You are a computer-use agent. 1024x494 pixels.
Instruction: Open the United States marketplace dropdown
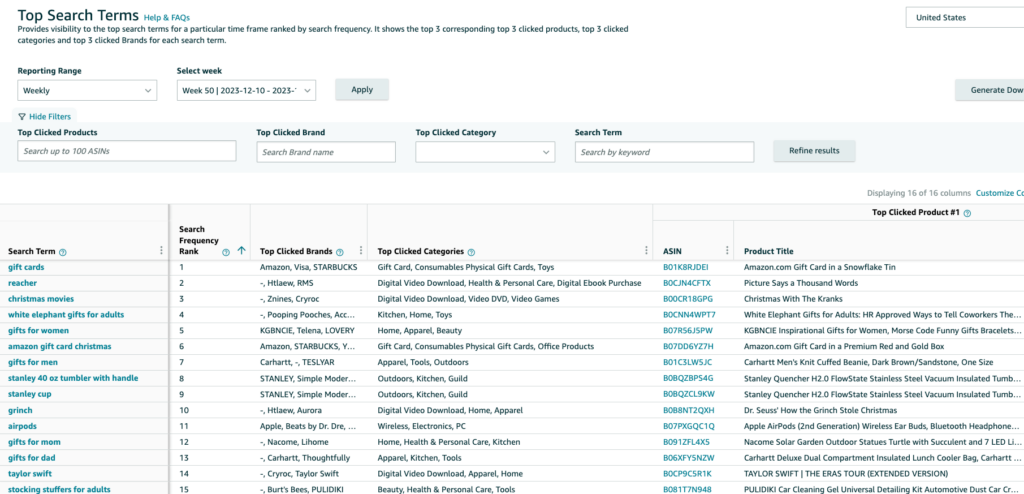pyautogui.click(x=965, y=18)
